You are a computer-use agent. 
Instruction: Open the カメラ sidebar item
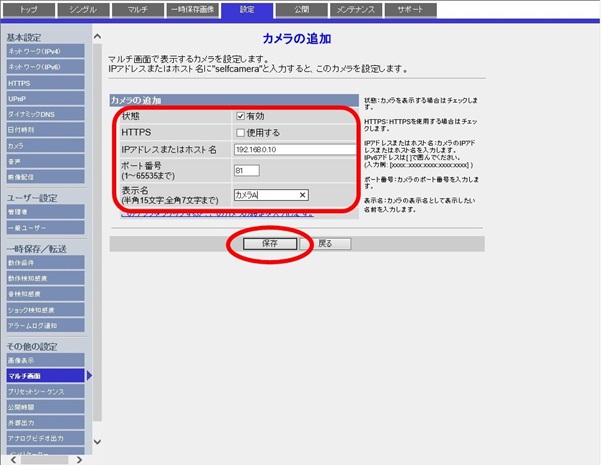click(x=45, y=146)
